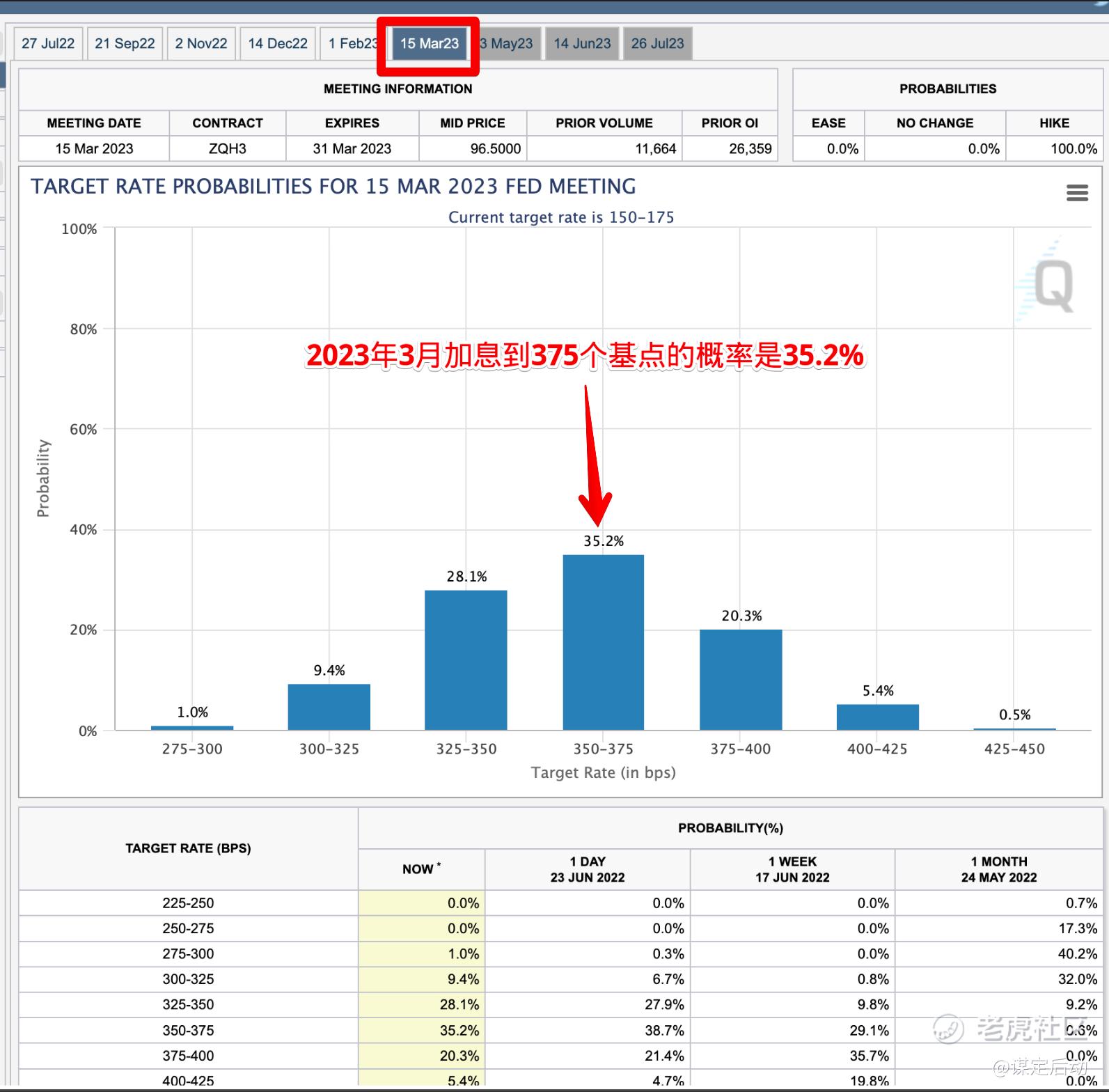
Task: Click the prior volume 11,664
Action: [x=655, y=148]
